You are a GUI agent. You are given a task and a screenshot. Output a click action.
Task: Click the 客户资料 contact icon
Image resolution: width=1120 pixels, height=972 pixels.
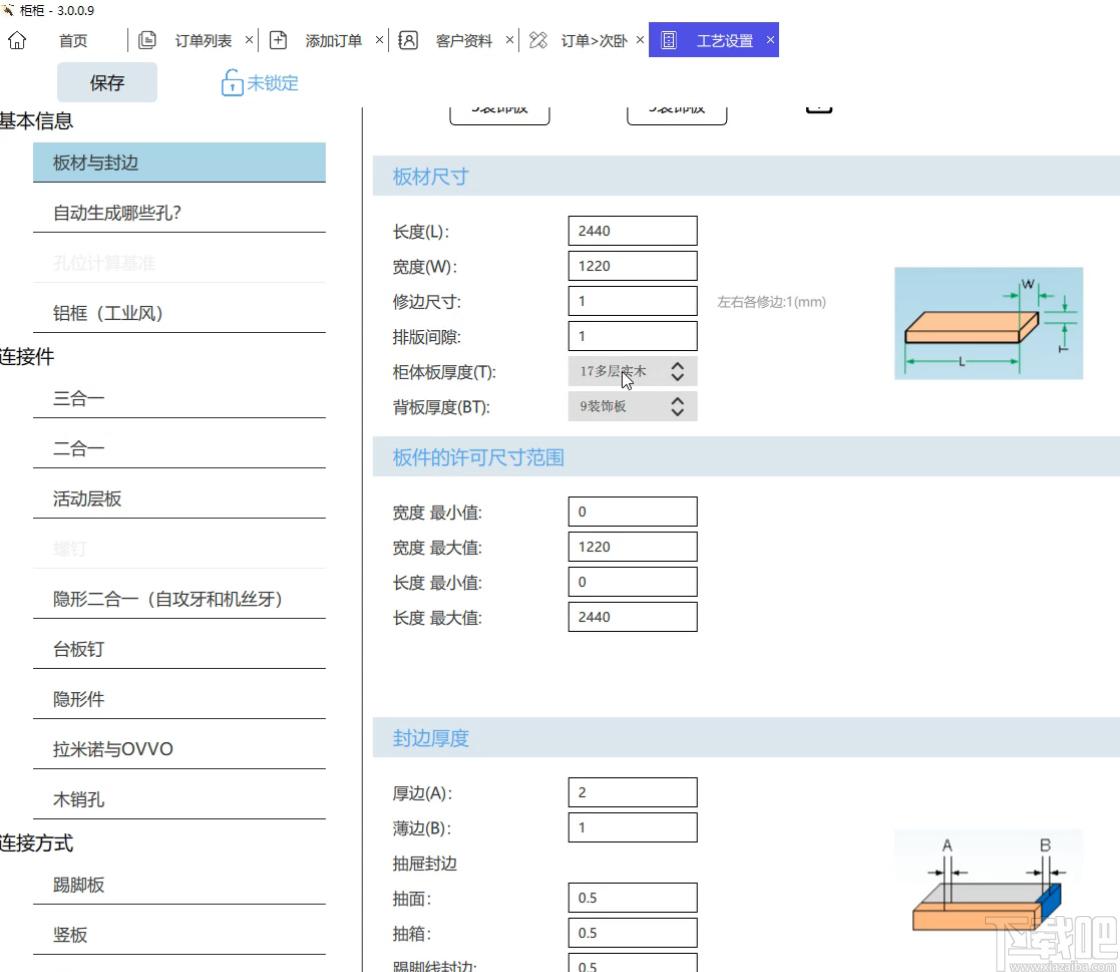408,40
